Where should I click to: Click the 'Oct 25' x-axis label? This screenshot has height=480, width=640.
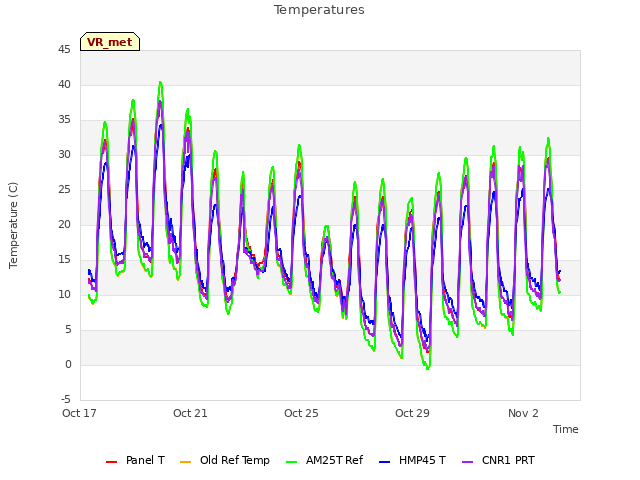[x=301, y=413]
